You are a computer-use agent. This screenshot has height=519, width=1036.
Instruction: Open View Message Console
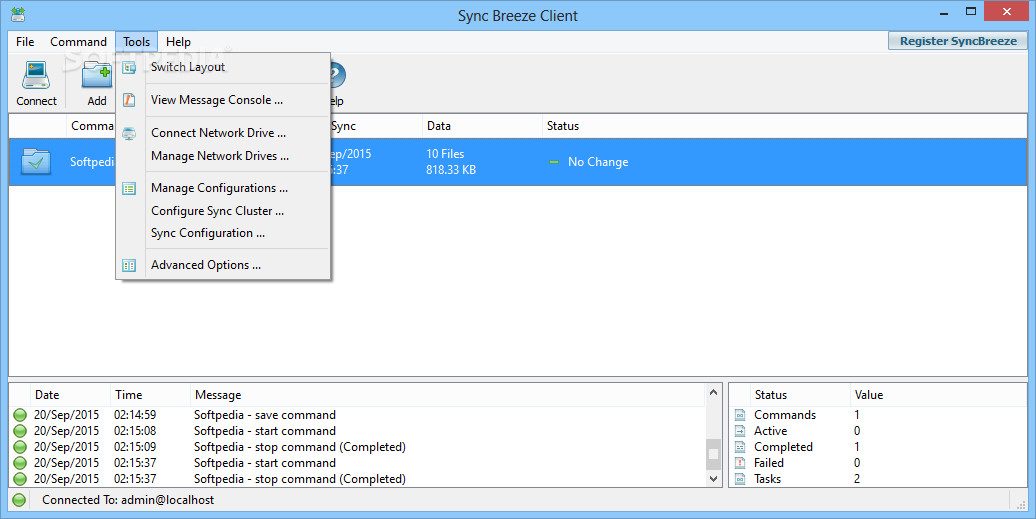(x=223, y=100)
